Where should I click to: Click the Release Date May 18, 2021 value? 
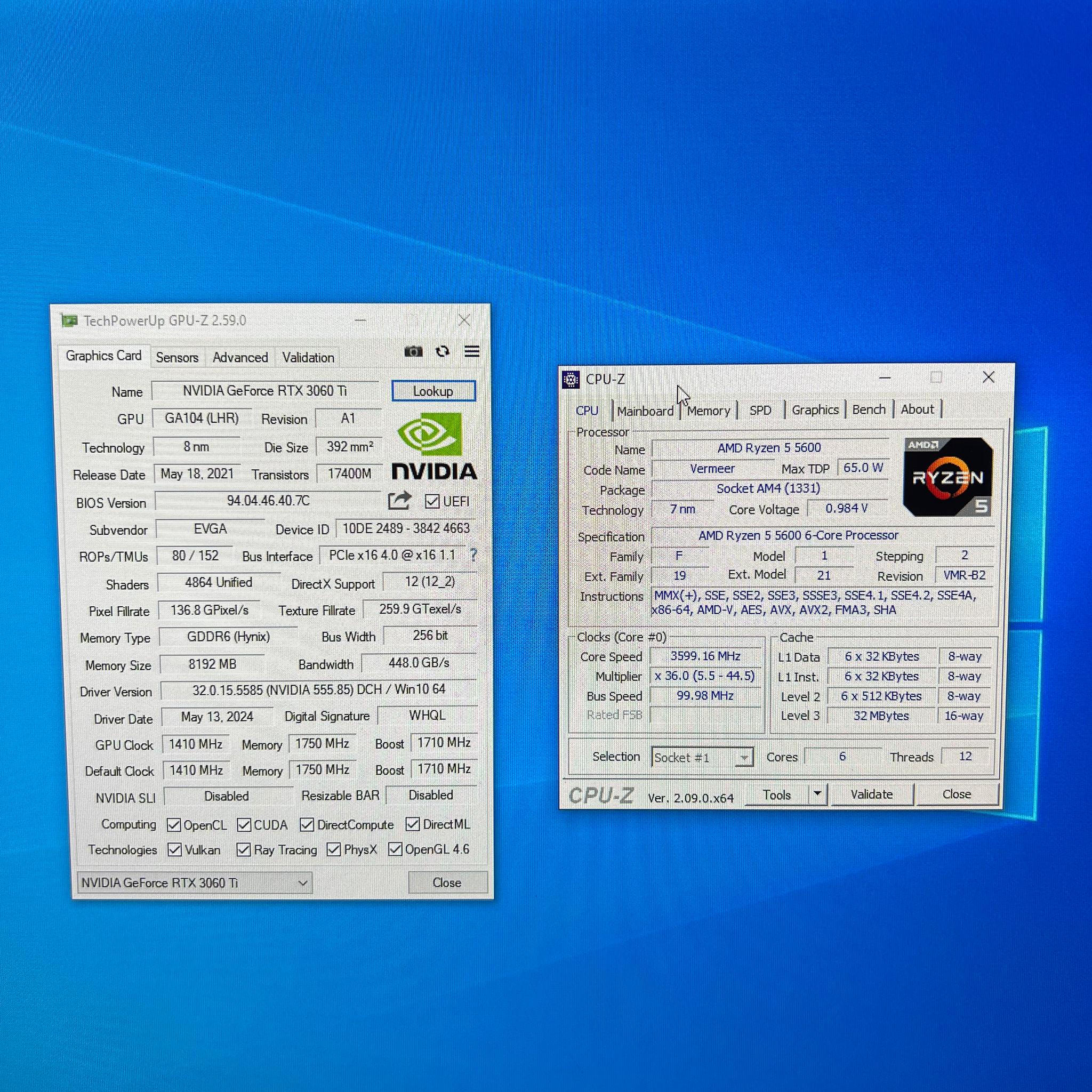[x=197, y=473]
